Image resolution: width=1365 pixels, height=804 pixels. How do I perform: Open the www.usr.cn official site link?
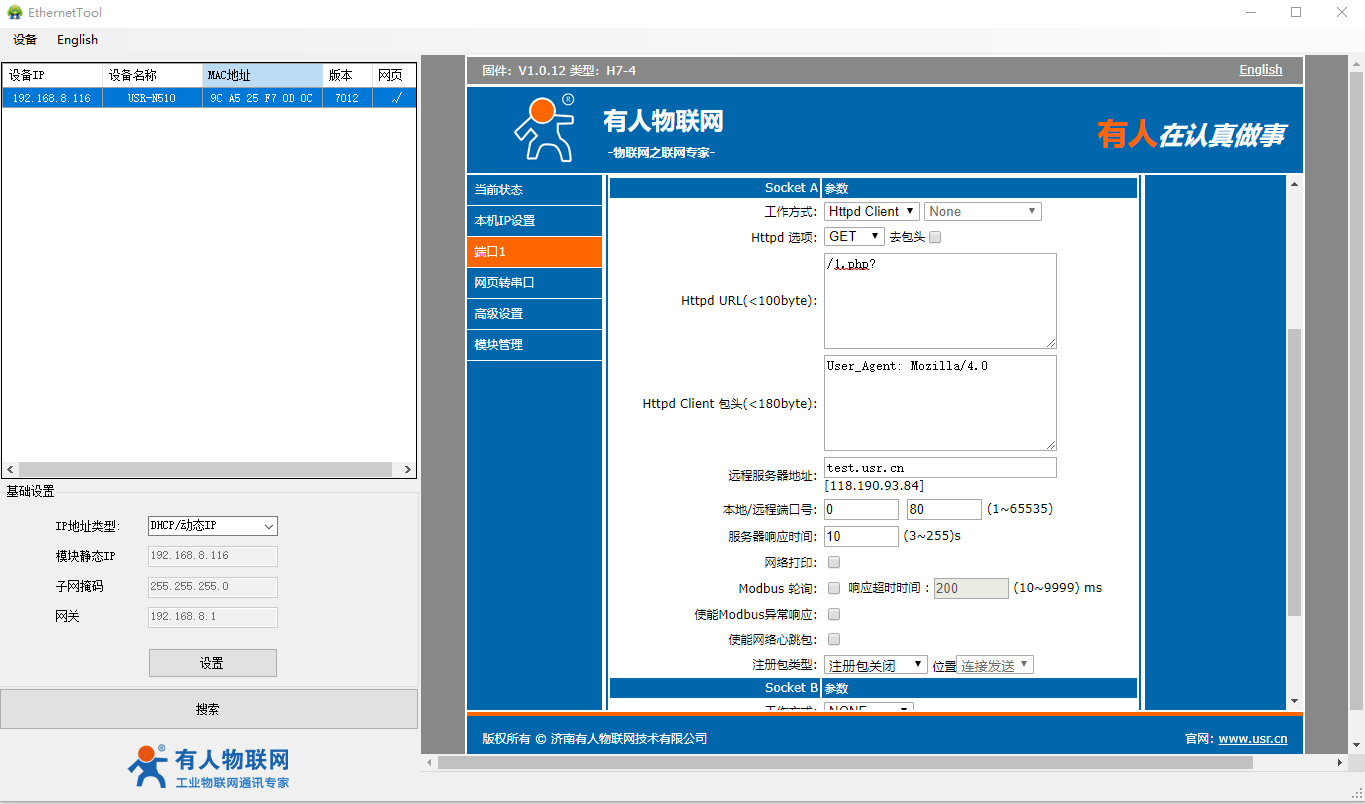coord(1252,739)
